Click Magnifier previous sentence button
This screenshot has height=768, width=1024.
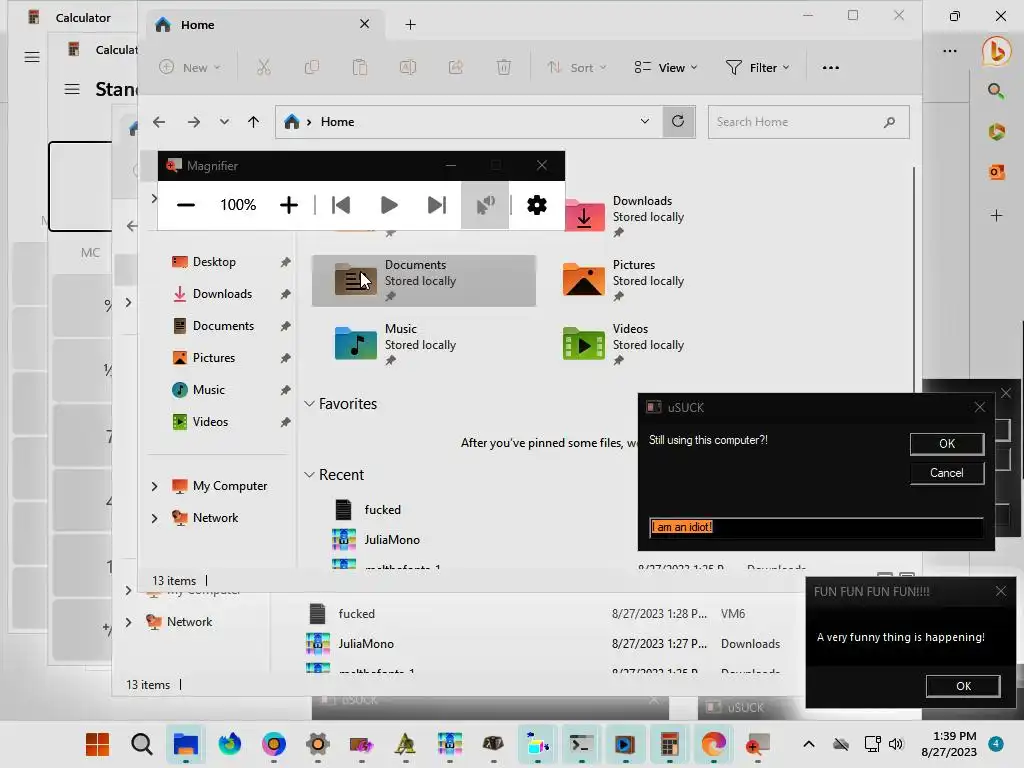coord(341,205)
